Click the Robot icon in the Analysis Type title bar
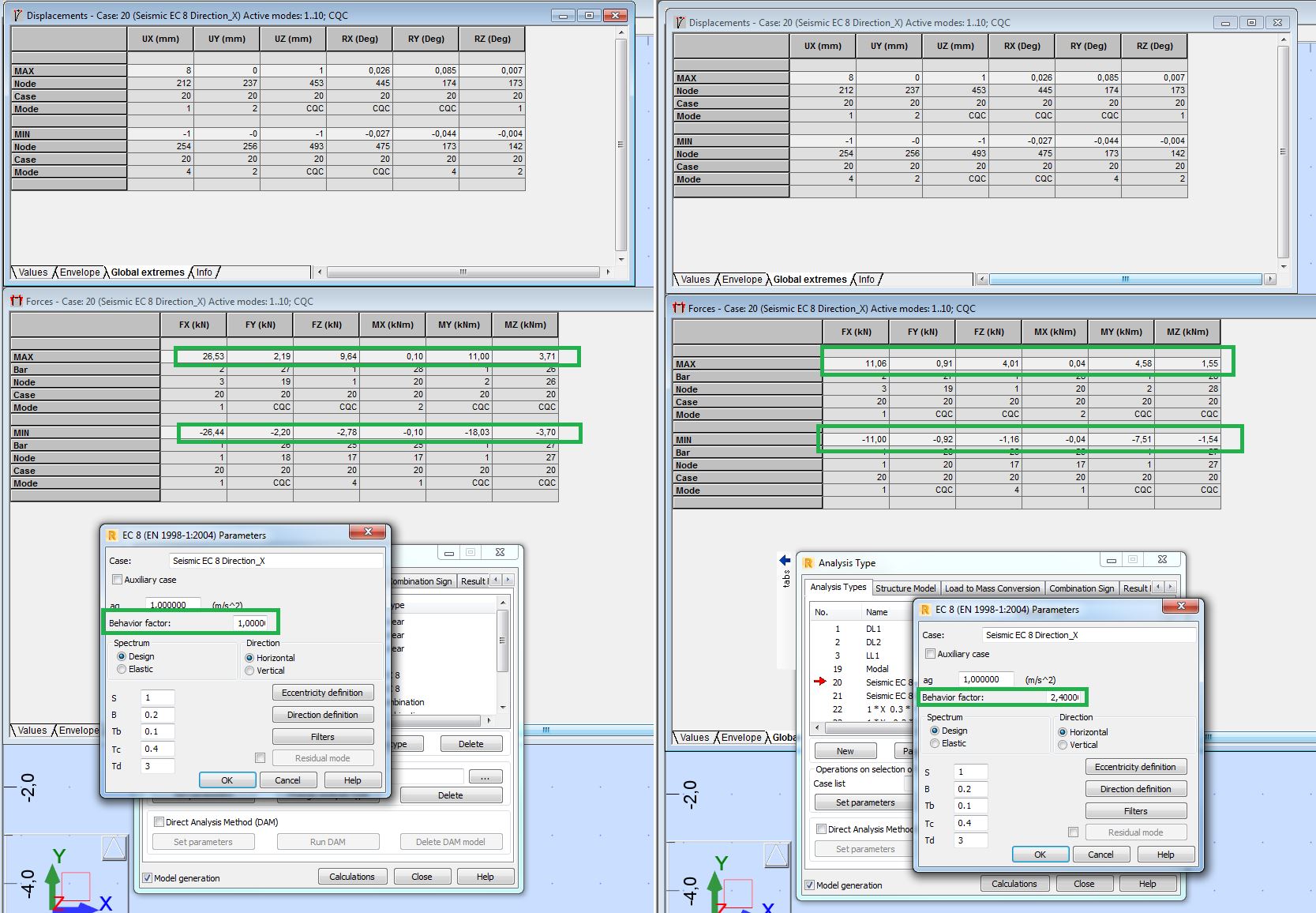The height and width of the screenshot is (913, 1316). (808, 563)
